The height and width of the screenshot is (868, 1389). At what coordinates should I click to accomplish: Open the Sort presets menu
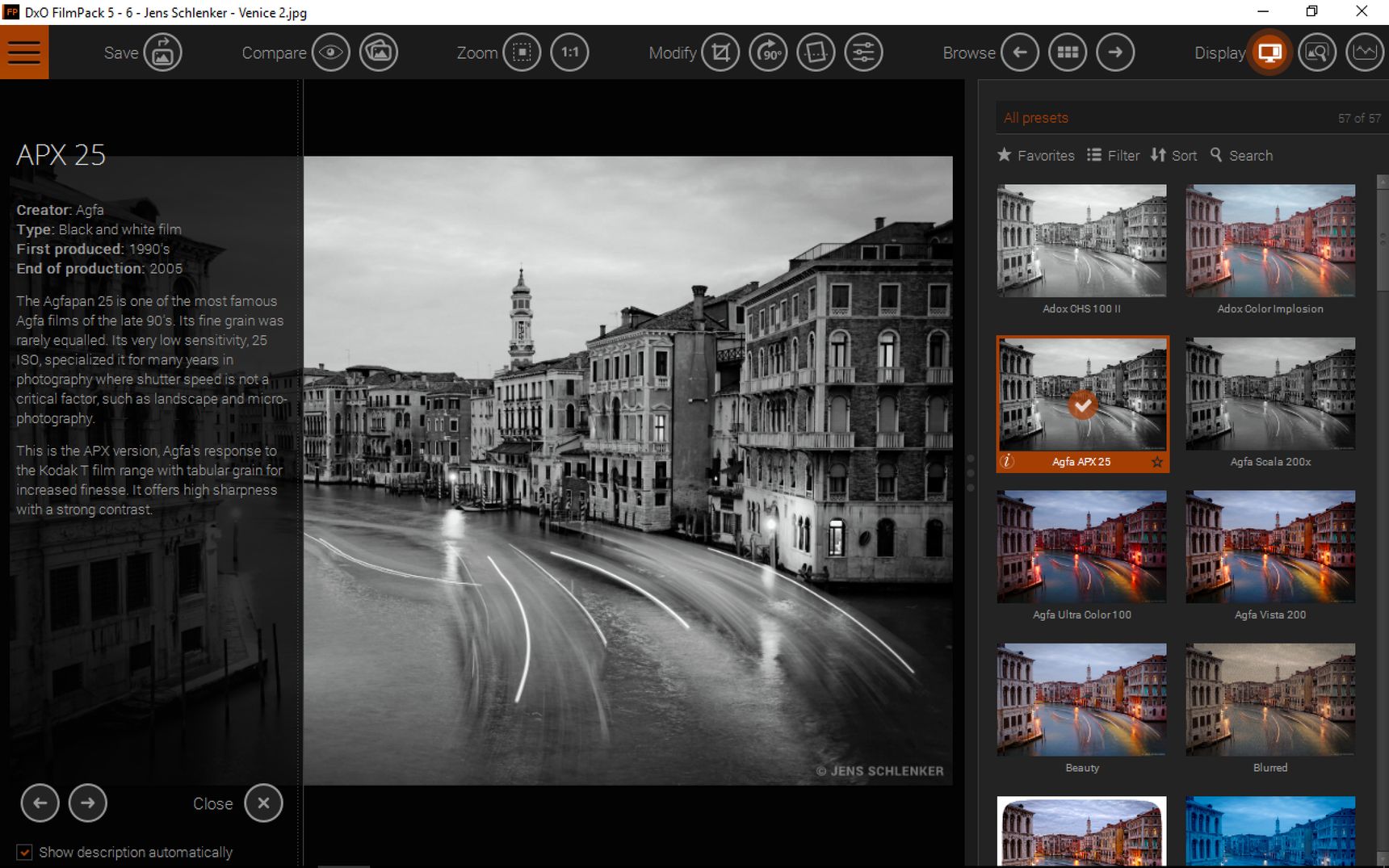click(1173, 155)
